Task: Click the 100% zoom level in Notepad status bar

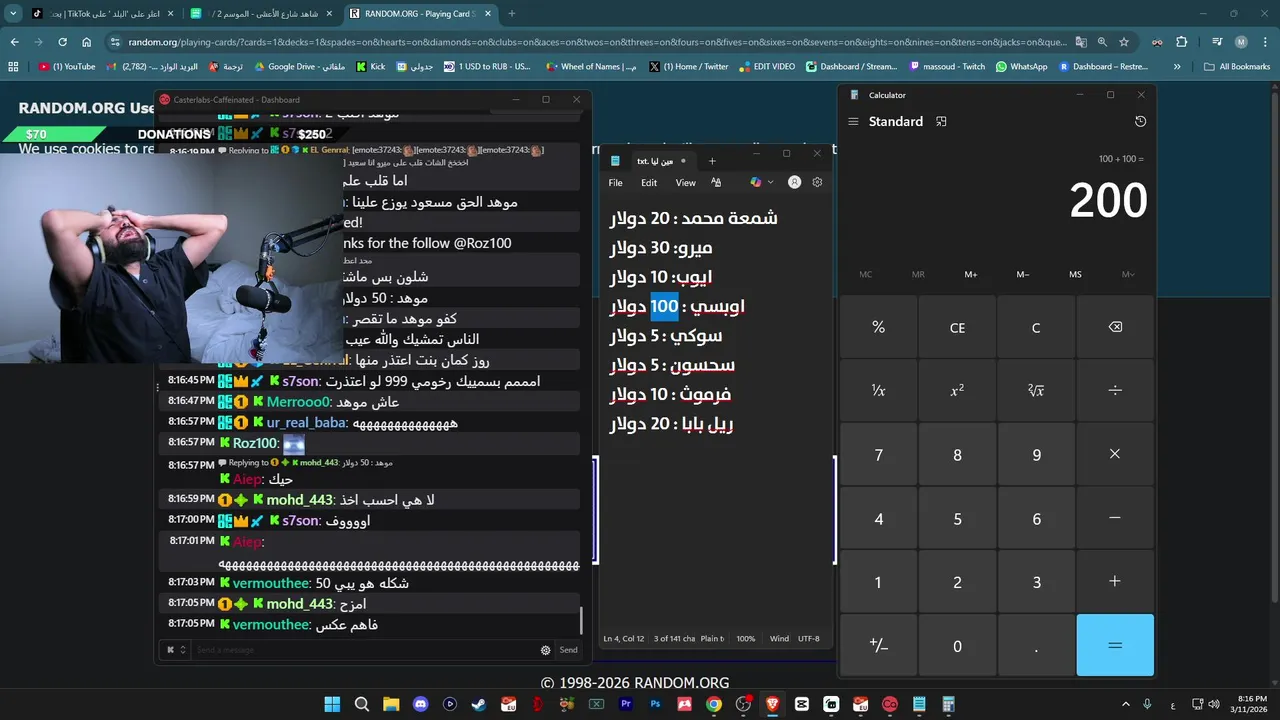Action: click(746, 639)
